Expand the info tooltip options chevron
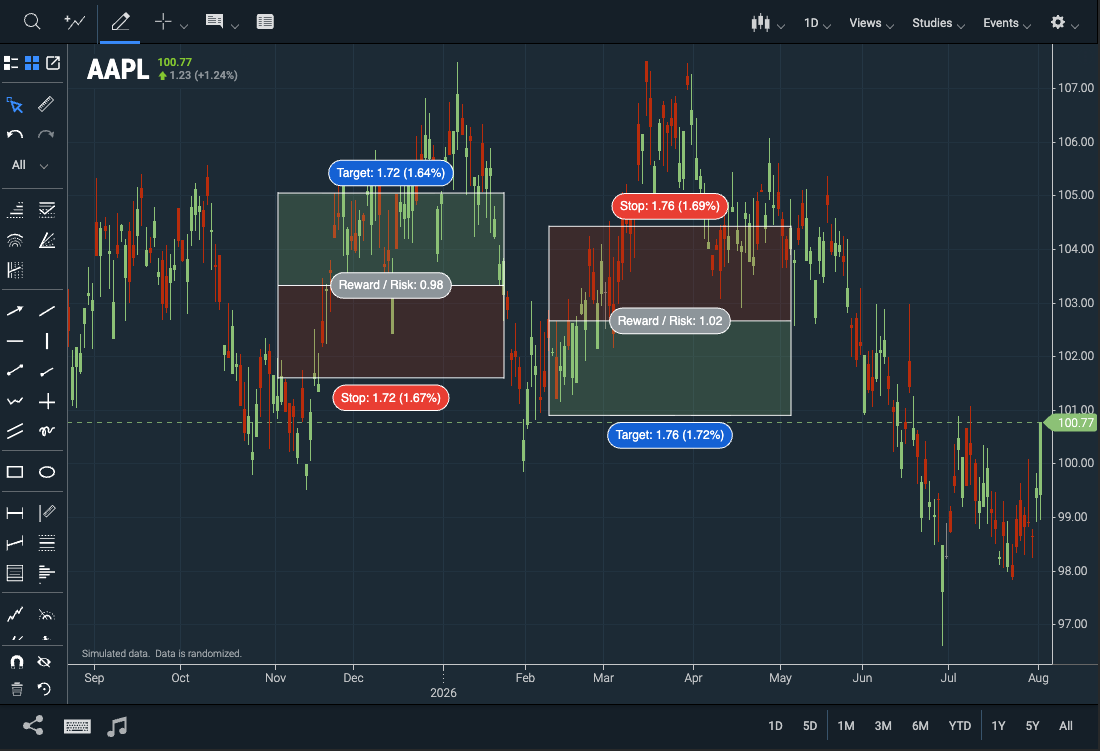Viewport: 1100px width, 751px height. pyautogui.click(x=235, y=26)
